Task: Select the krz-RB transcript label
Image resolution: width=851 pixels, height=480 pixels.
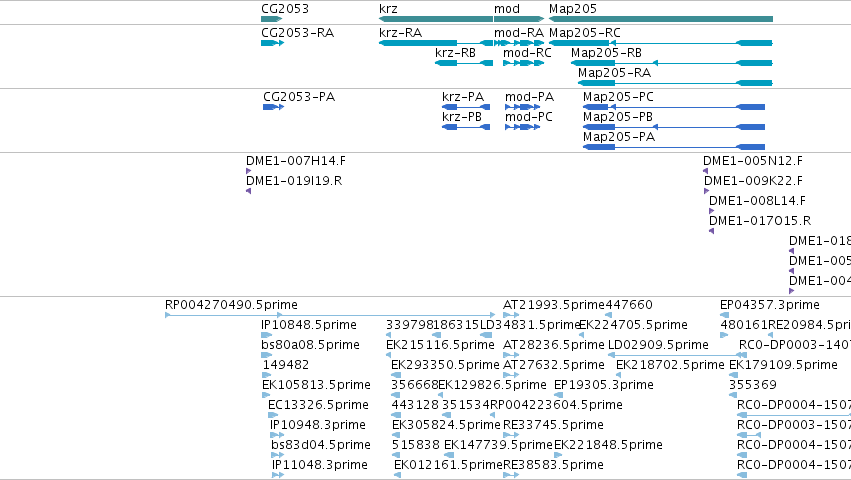Action: [455, 53]
